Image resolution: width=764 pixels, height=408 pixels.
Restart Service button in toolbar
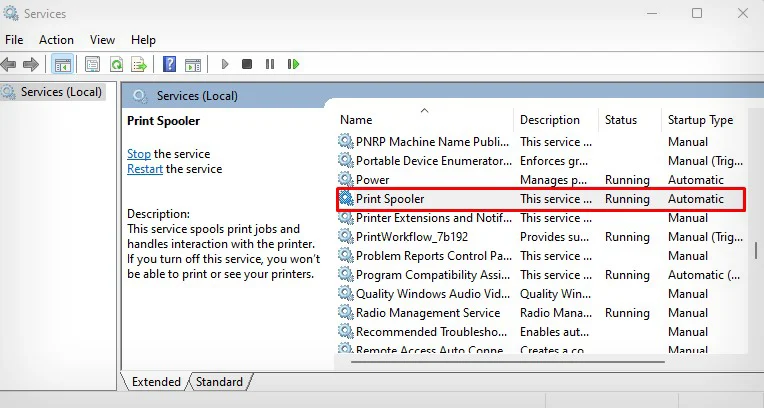[293, 64]
